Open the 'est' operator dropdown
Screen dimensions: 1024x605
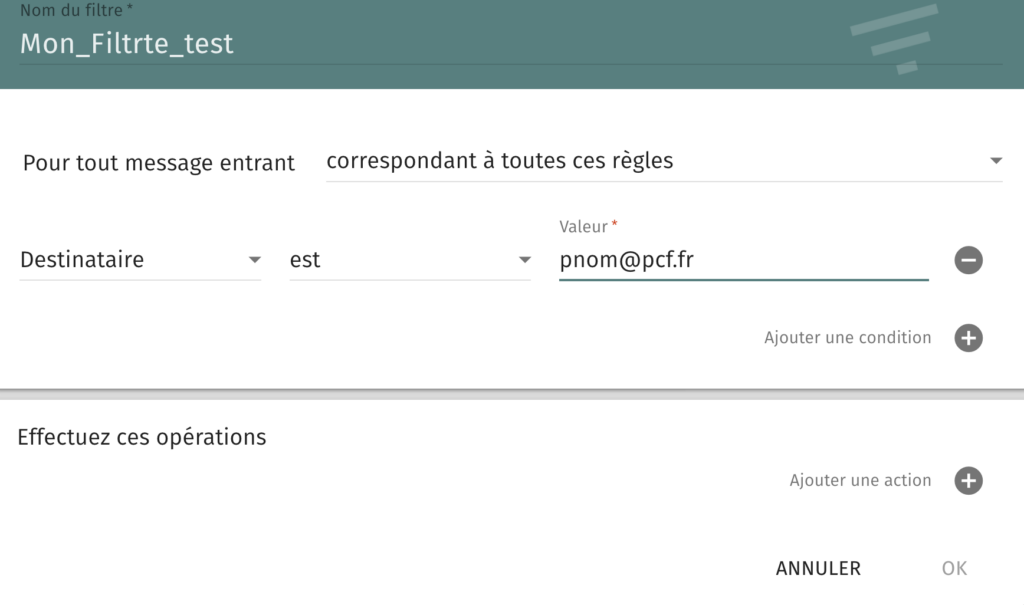pos(410,260)
